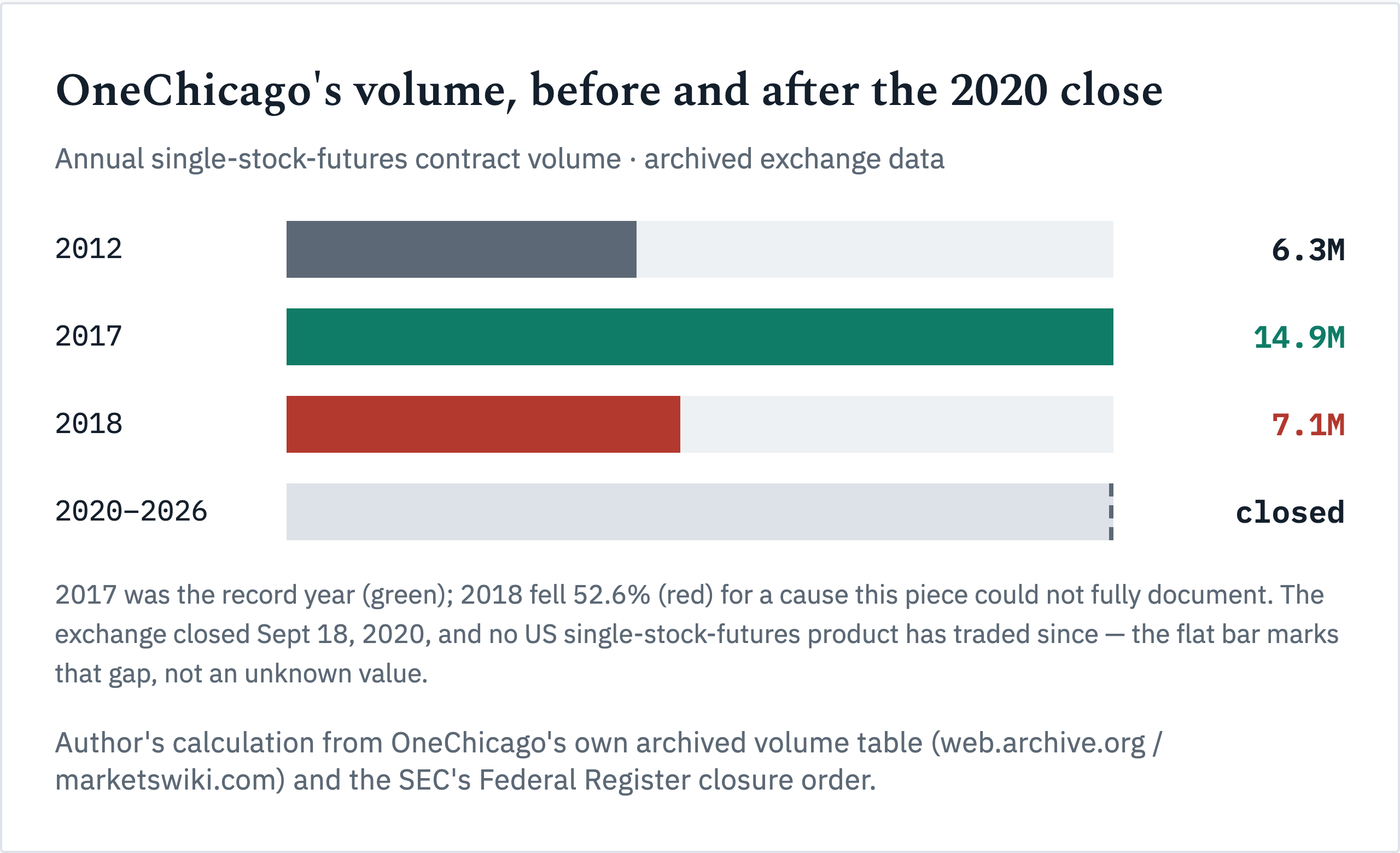1400x853 pixels.
Task: Select the 6.3M value label
Action: click(1308, 250)
